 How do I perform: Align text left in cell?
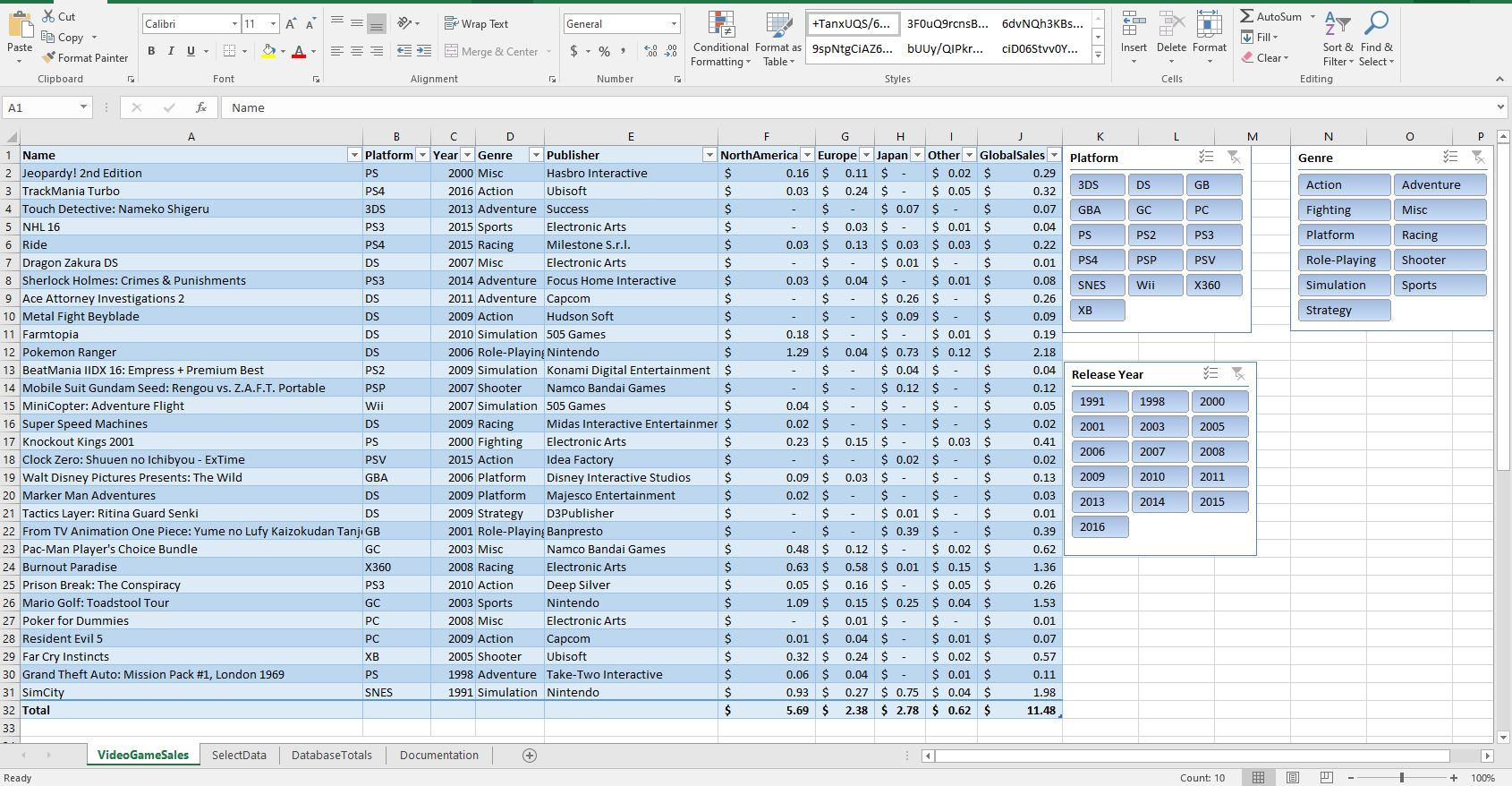pos(337,51)
